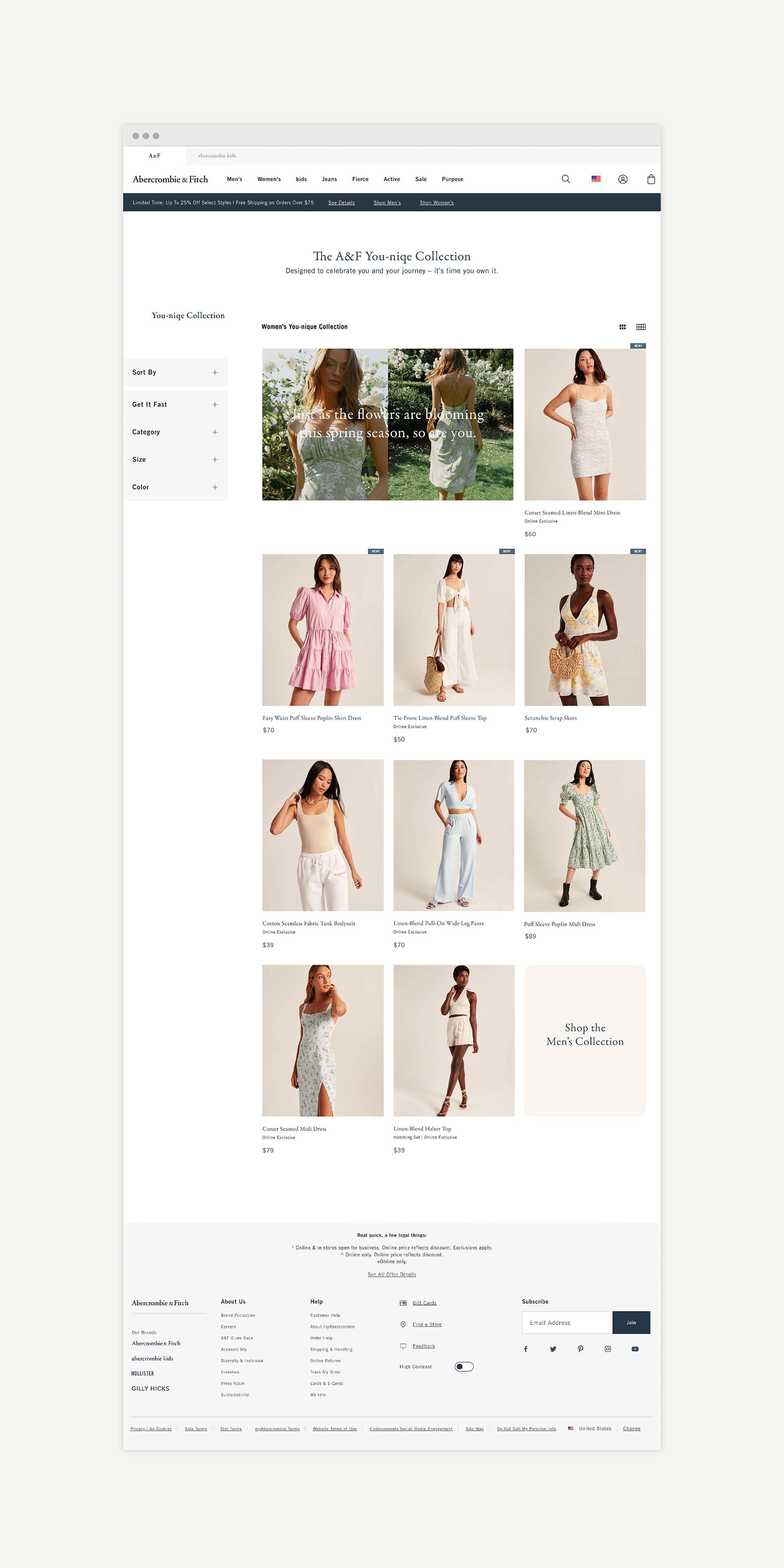
Task: Open the shopping bag icon
Action: coord(651,179)
